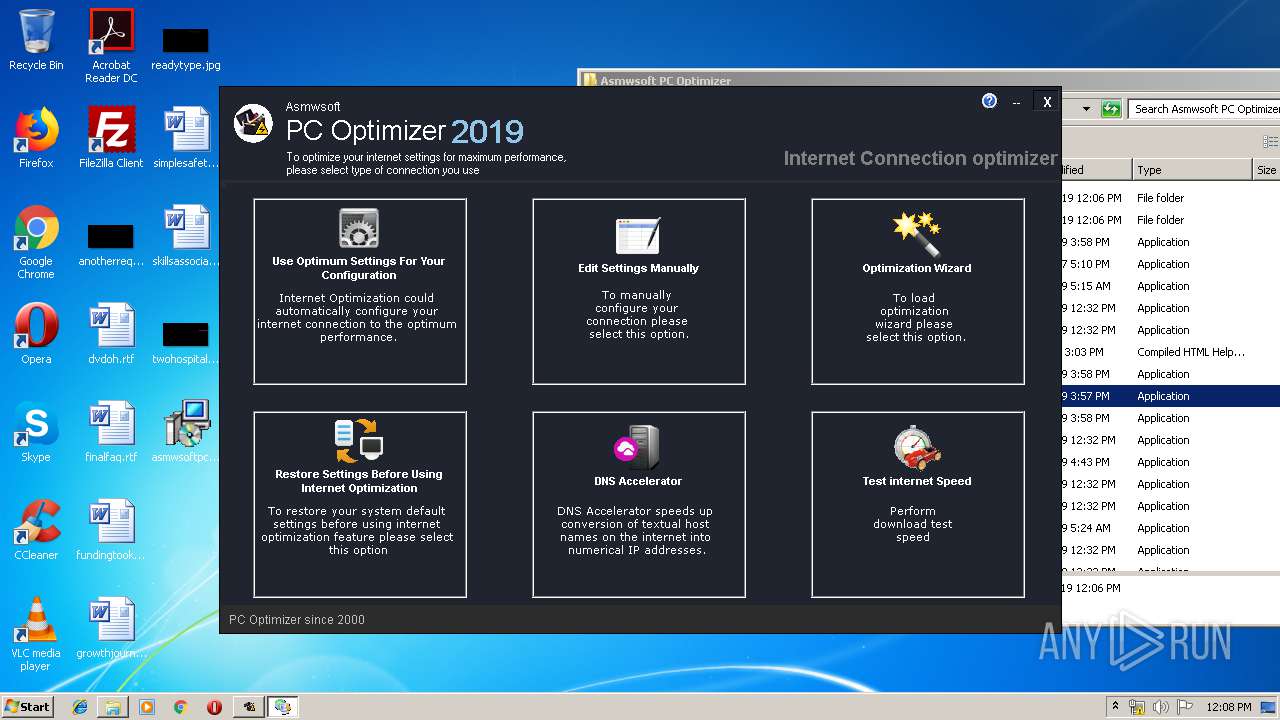Select the Opera desktop shortcut

coord(36,334)
